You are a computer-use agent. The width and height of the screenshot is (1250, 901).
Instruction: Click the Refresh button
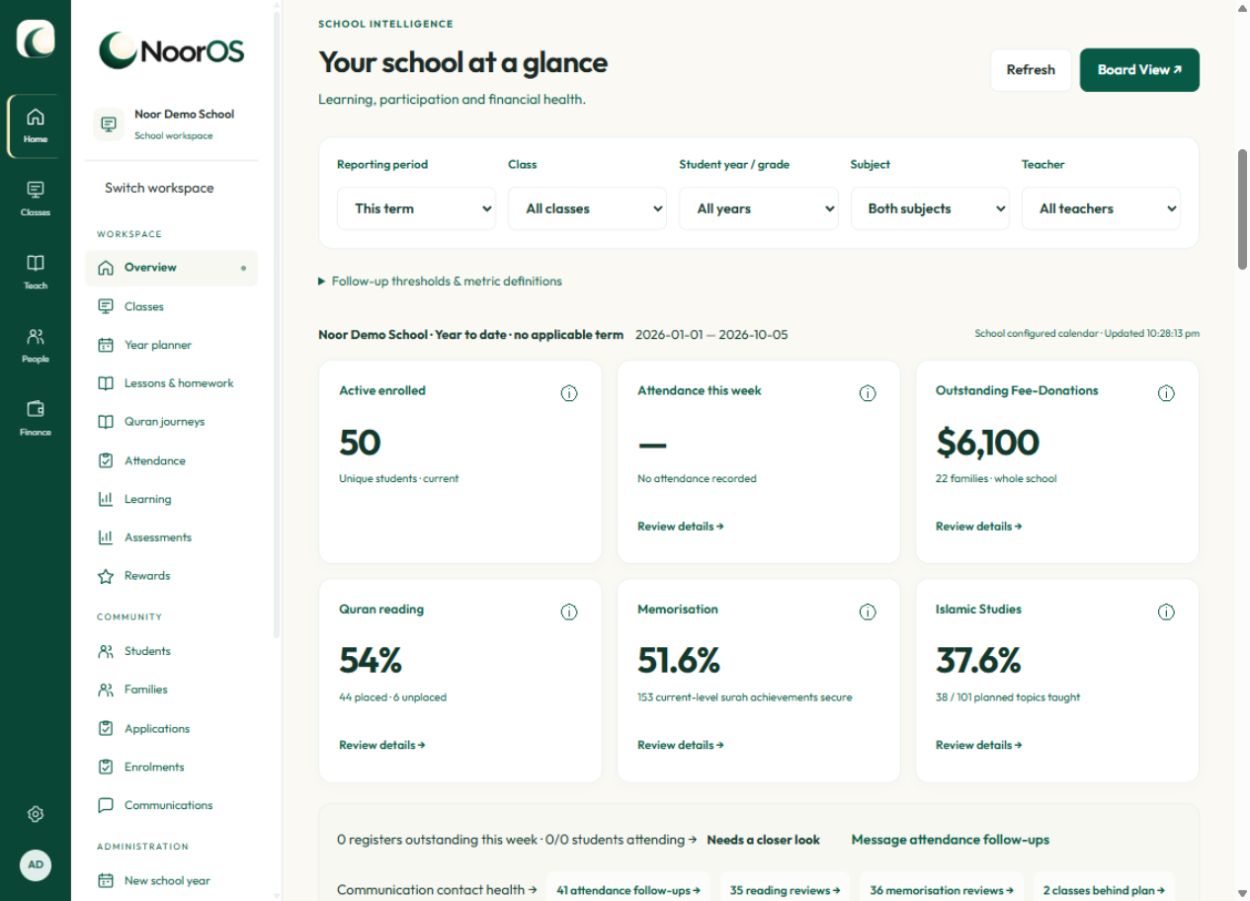1030,70
